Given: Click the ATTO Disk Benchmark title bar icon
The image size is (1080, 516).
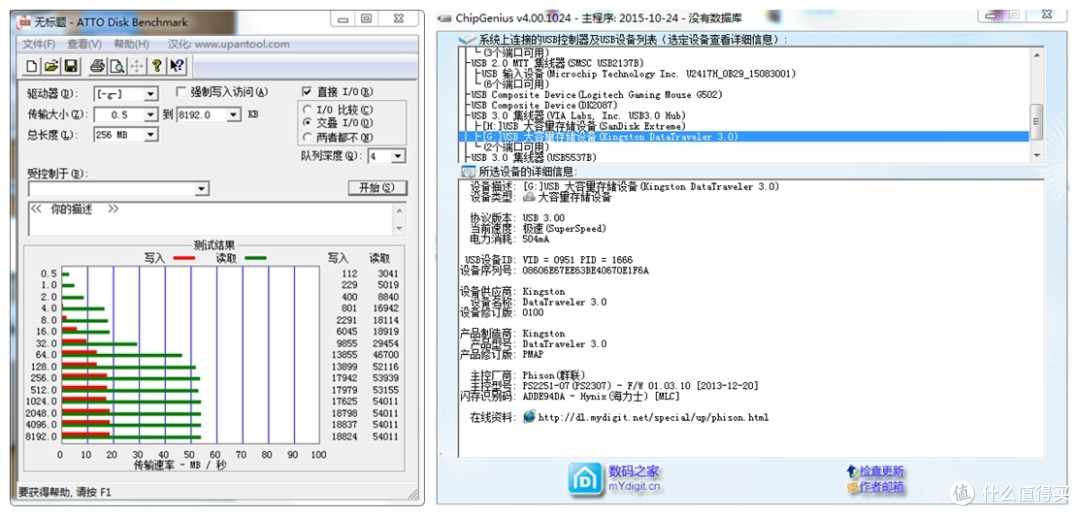Looking at the screenshot, I should [23, 22].
